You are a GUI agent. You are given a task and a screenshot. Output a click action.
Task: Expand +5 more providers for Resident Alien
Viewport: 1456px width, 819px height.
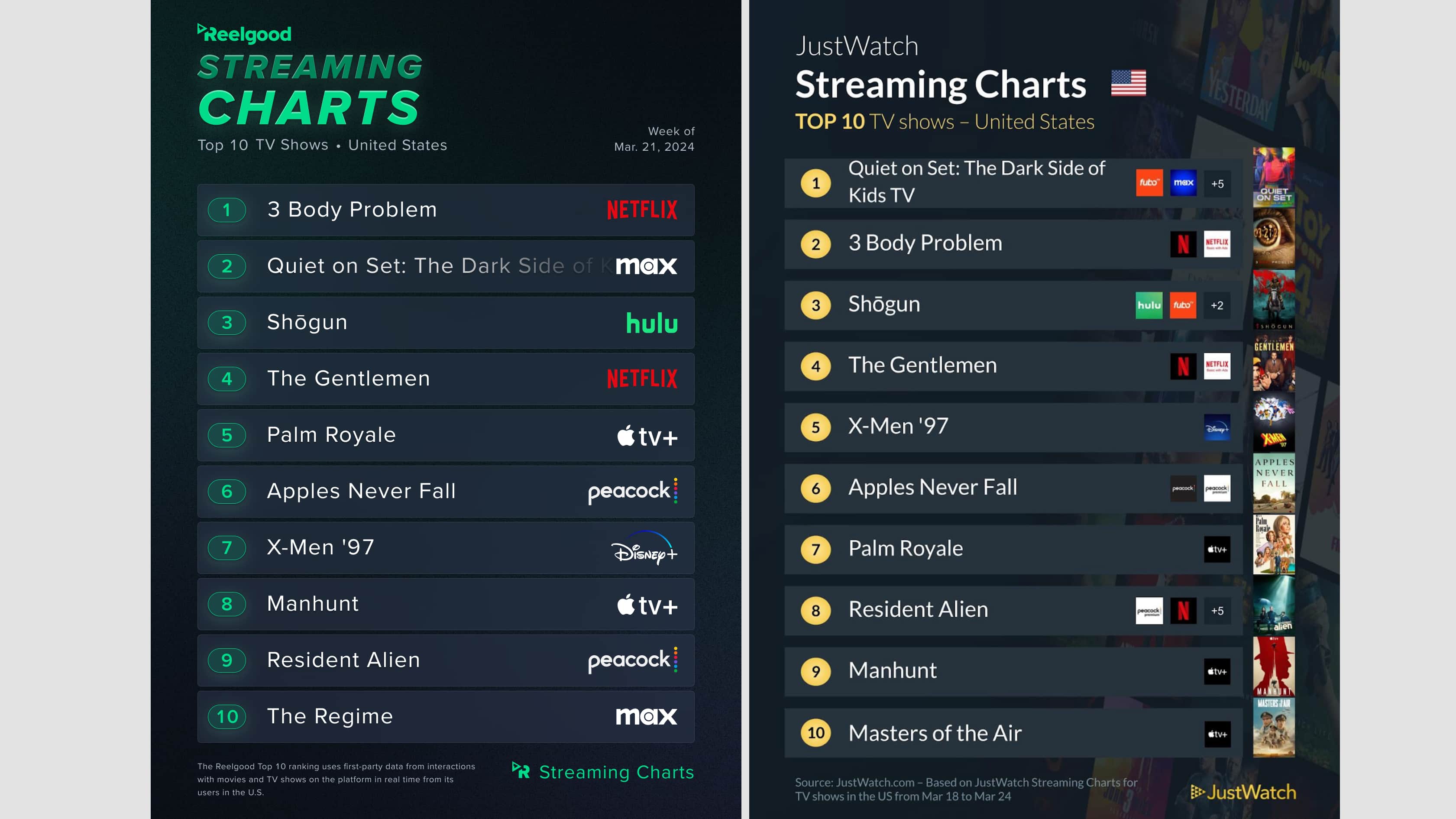[x=1217, y=611]
